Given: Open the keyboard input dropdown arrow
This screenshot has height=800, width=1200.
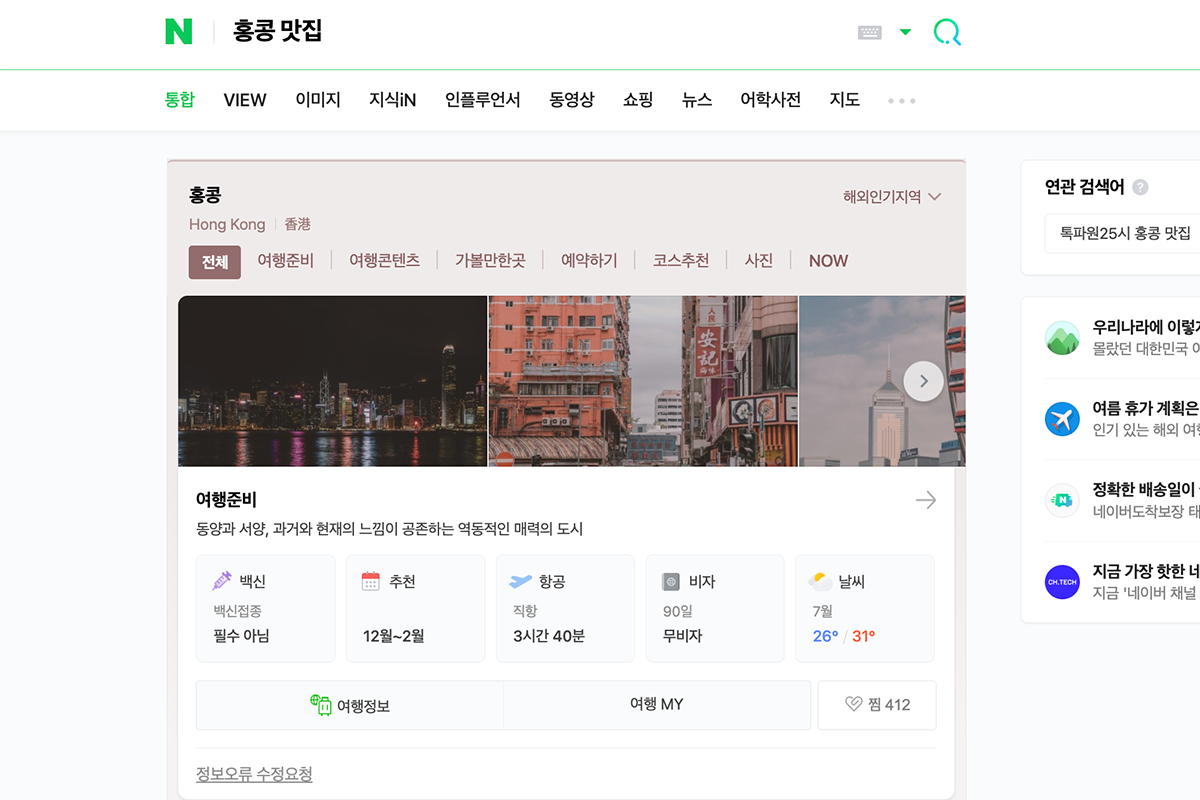Looking at the screenshot, I should [905, 31].
